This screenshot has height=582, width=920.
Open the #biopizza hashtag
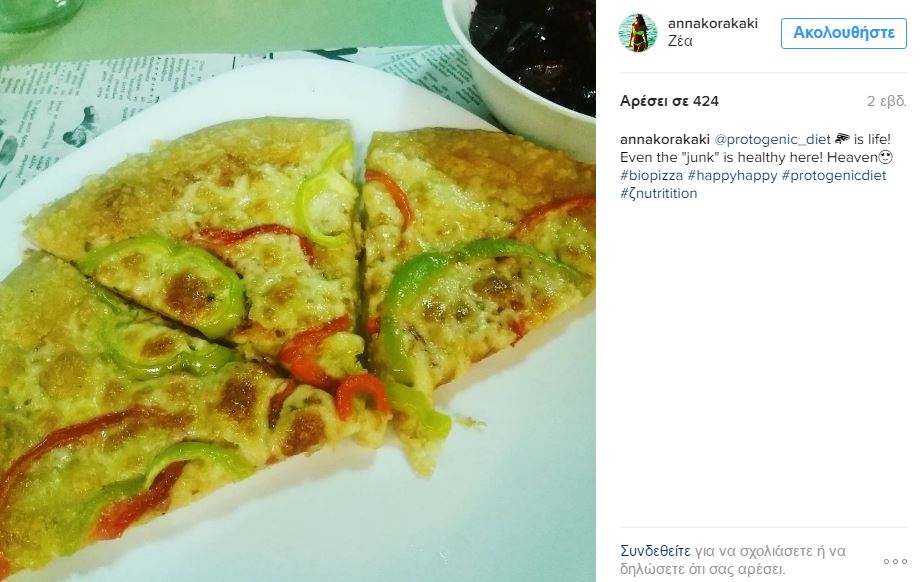tap(651, 175)
